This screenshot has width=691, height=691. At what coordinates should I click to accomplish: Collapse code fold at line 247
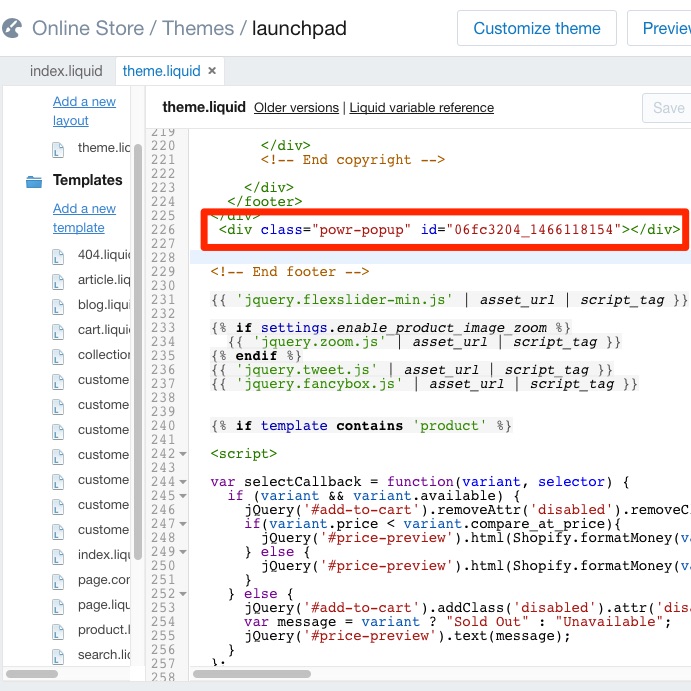[x=183, y=524]
